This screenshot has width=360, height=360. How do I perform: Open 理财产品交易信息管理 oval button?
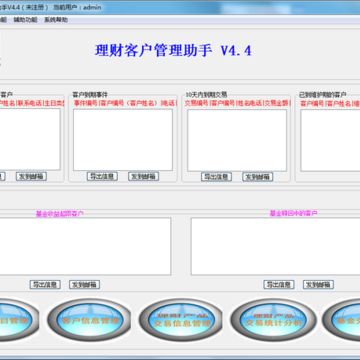[180, 320]
